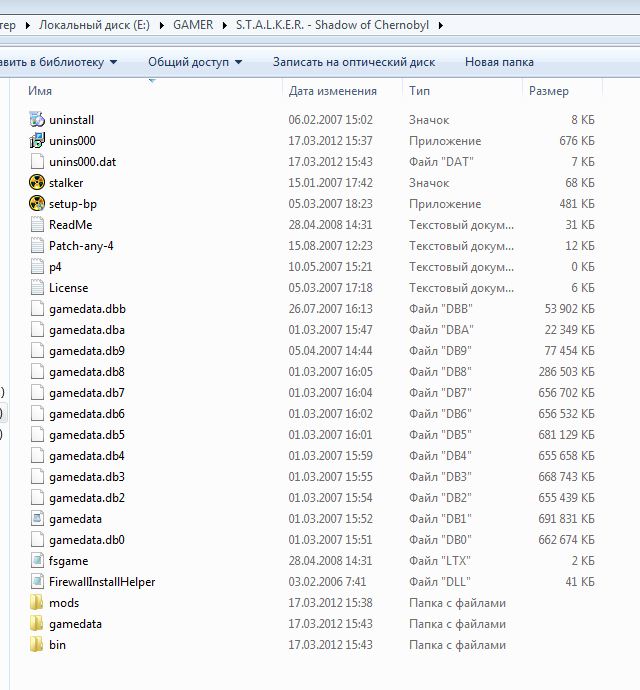Click the mods folder icon
This screenshot has height=690, width=640.
tap(37, 602)
